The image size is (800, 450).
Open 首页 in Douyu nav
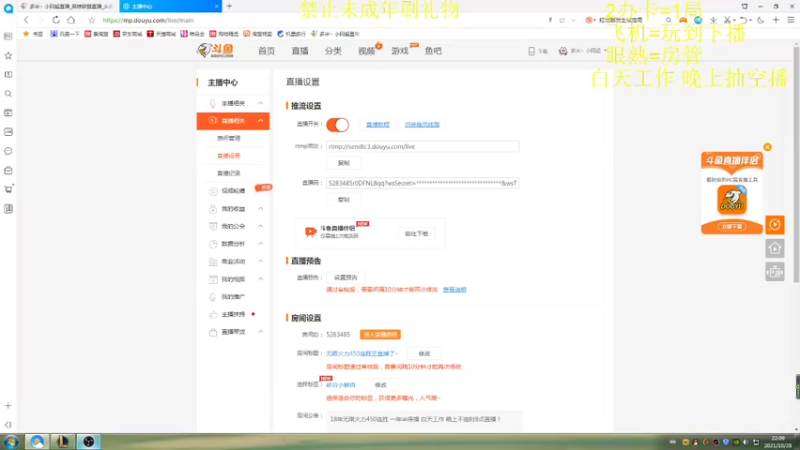[266, 51]
